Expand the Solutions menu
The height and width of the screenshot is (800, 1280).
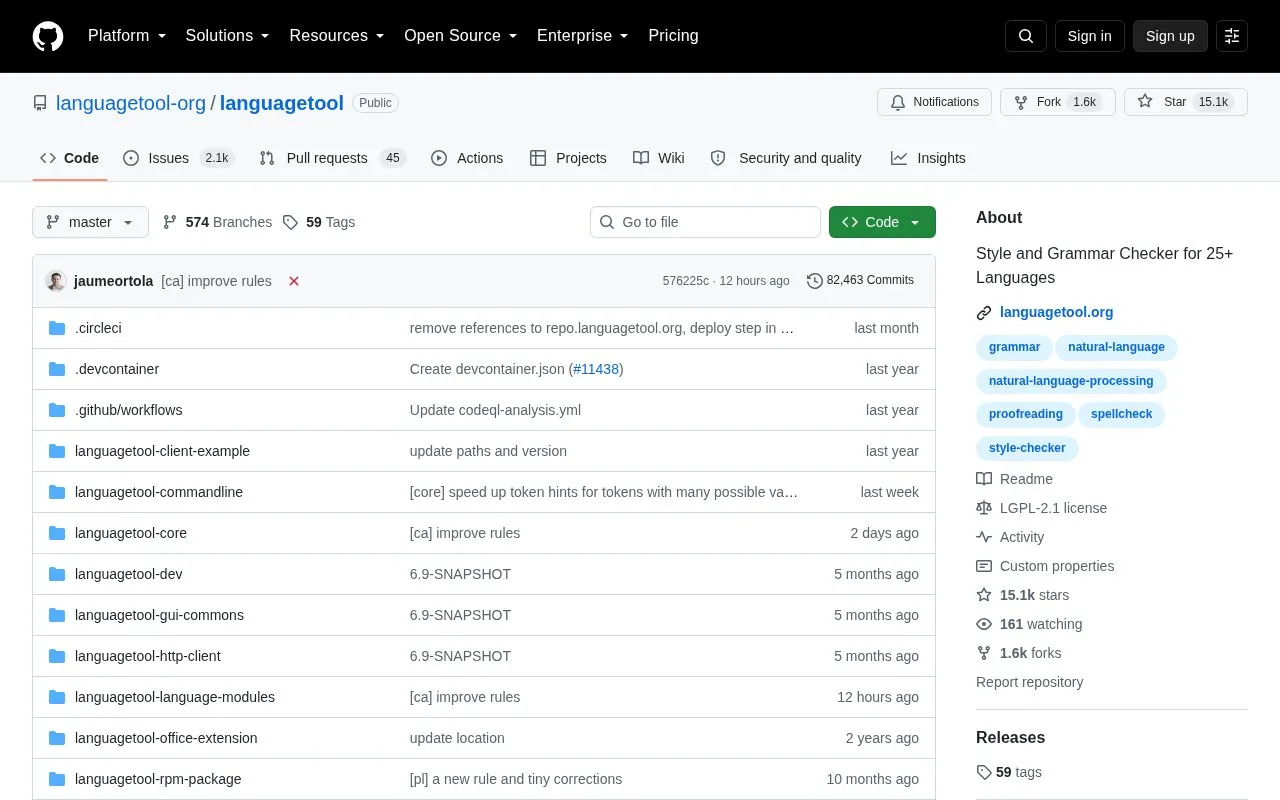pos(228,36)
